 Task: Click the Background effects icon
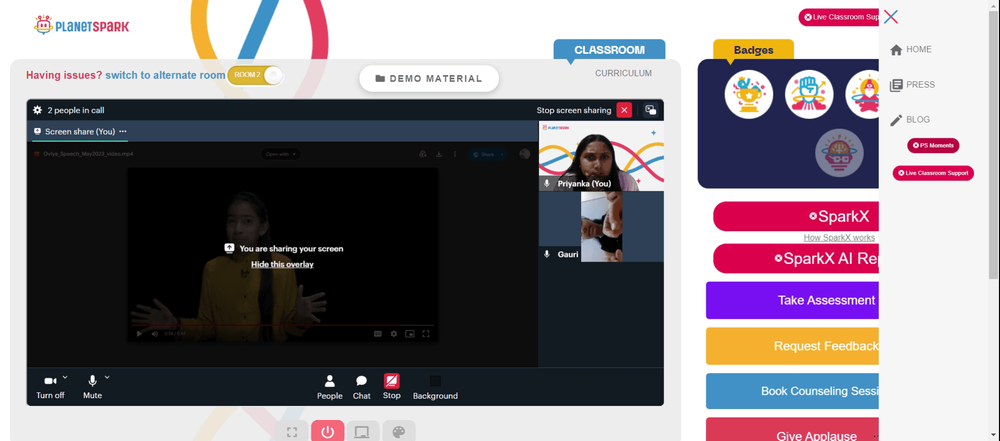(435, 381)
